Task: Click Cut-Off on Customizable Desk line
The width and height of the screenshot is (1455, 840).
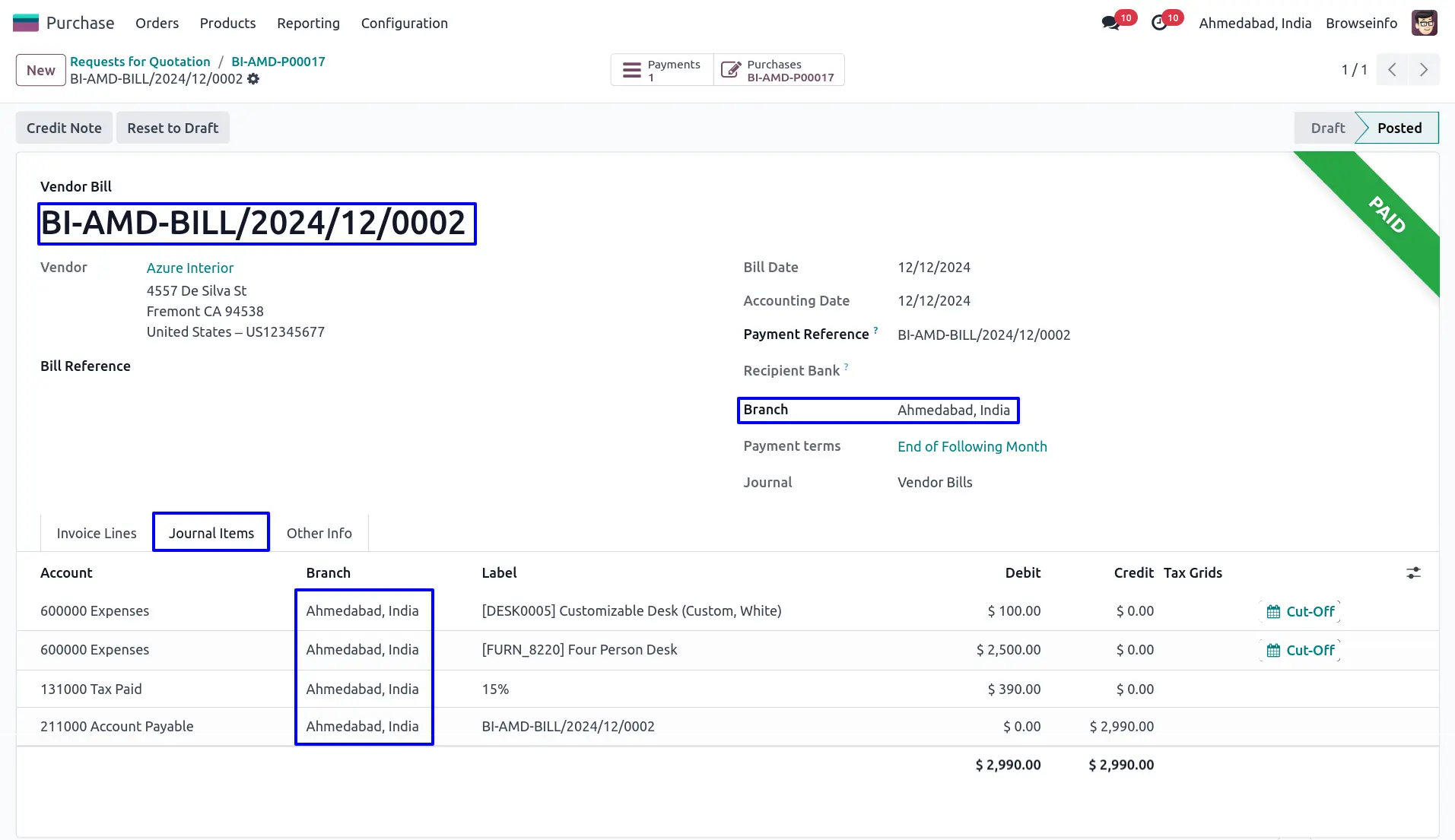Action: tap(1300, 611)
